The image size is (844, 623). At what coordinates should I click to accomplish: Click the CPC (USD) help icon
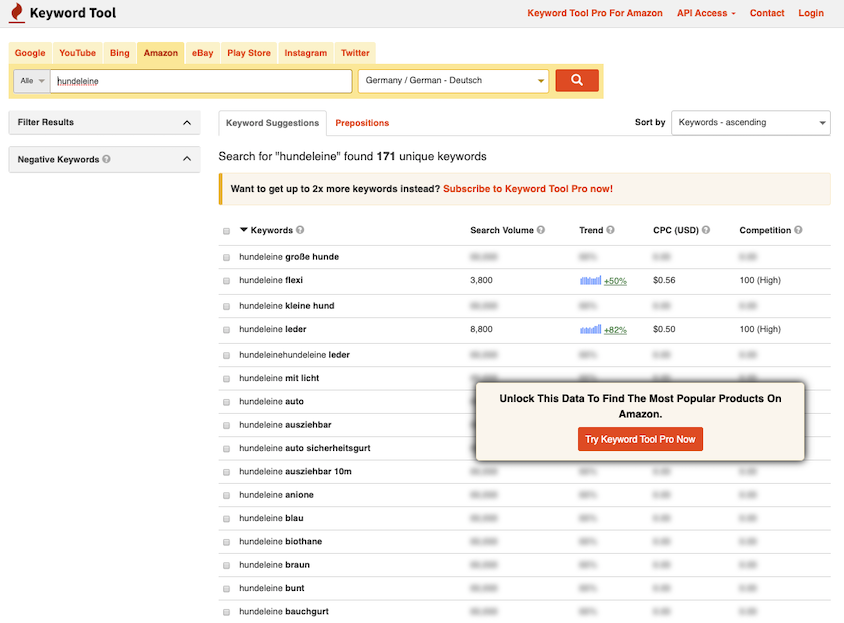(x=706, y=231)
